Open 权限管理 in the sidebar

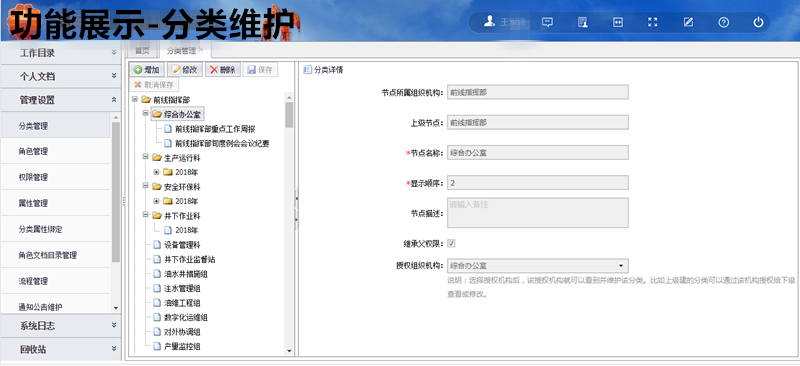pyautogui.click(x=56, y=177)
